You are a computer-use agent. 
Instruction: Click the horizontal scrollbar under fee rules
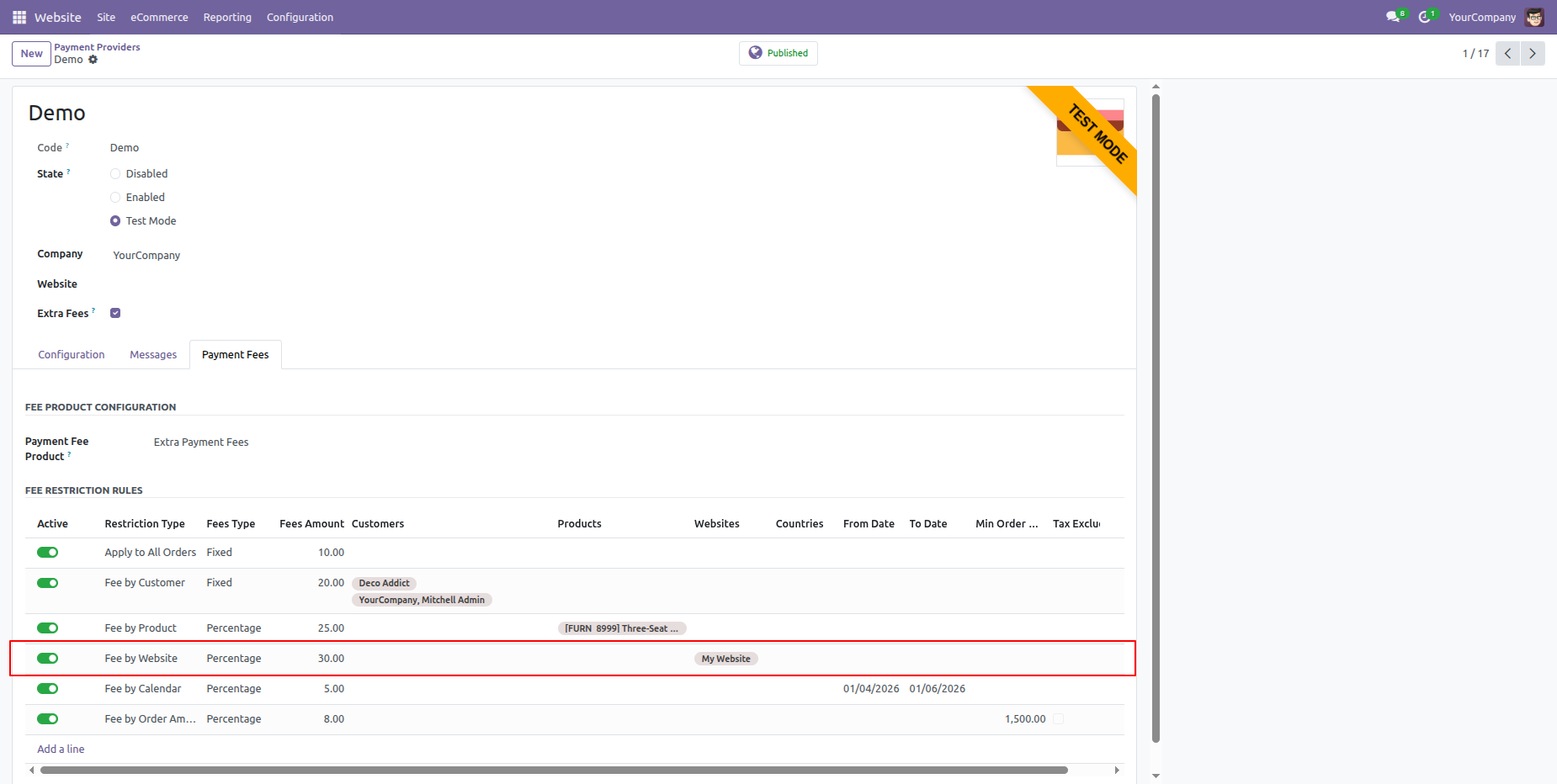point(554,770)
